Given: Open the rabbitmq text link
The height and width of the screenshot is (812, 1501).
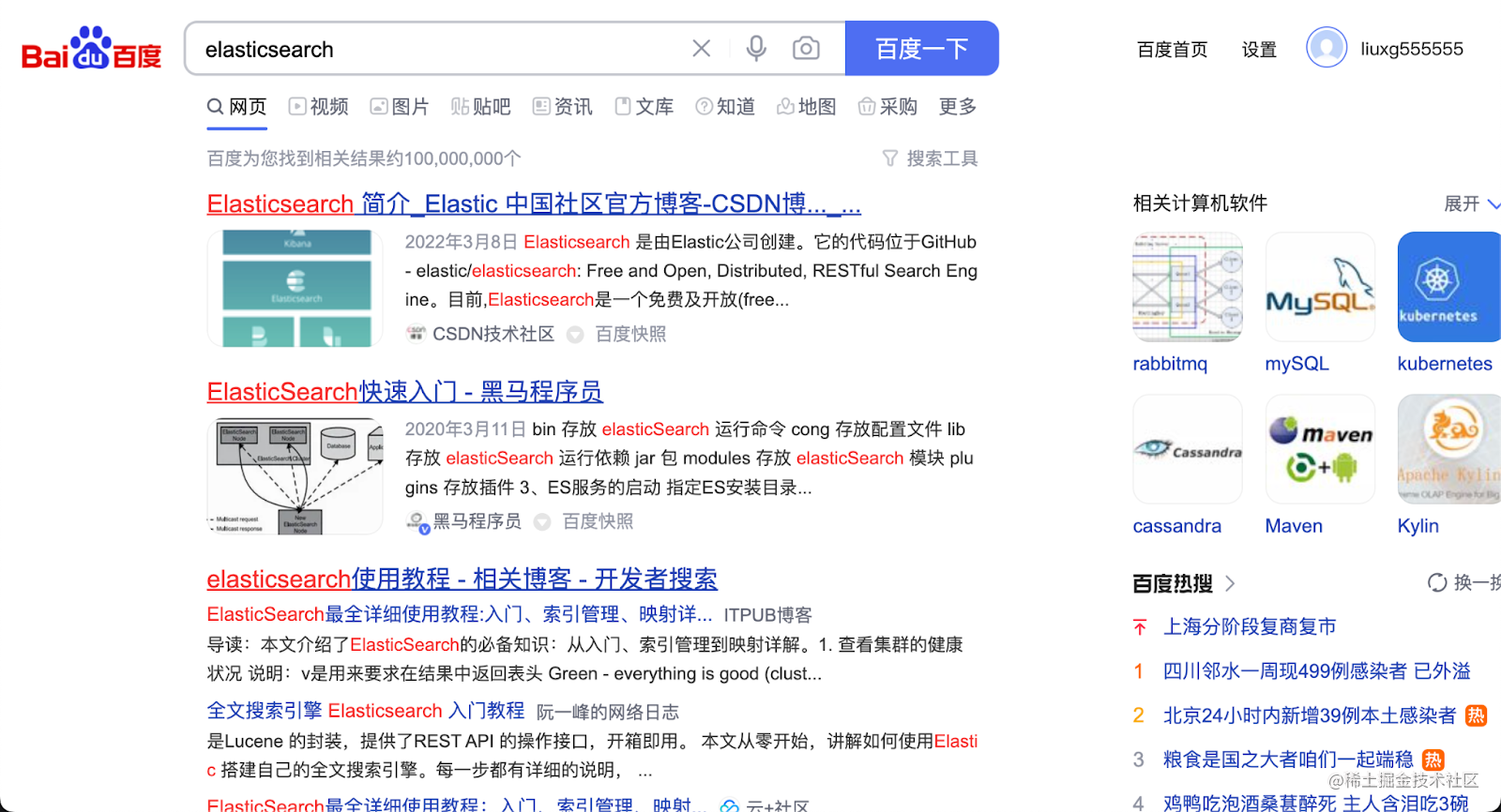Looking at the screenshot, I should pos(1170,364).
